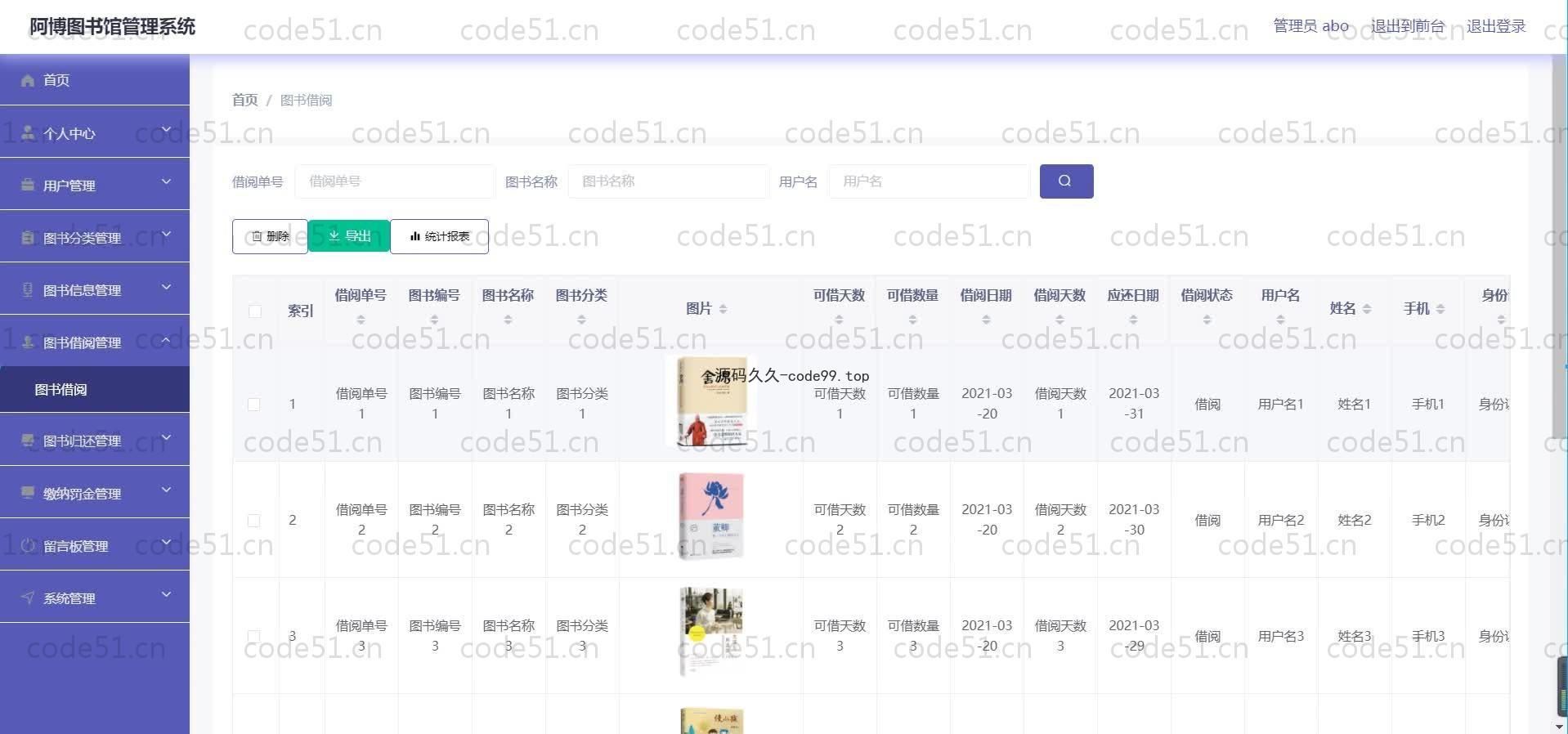The image size is (1568, 734).
Task: Sort by 可借天数 column arrows
Action: click(839, 320)
